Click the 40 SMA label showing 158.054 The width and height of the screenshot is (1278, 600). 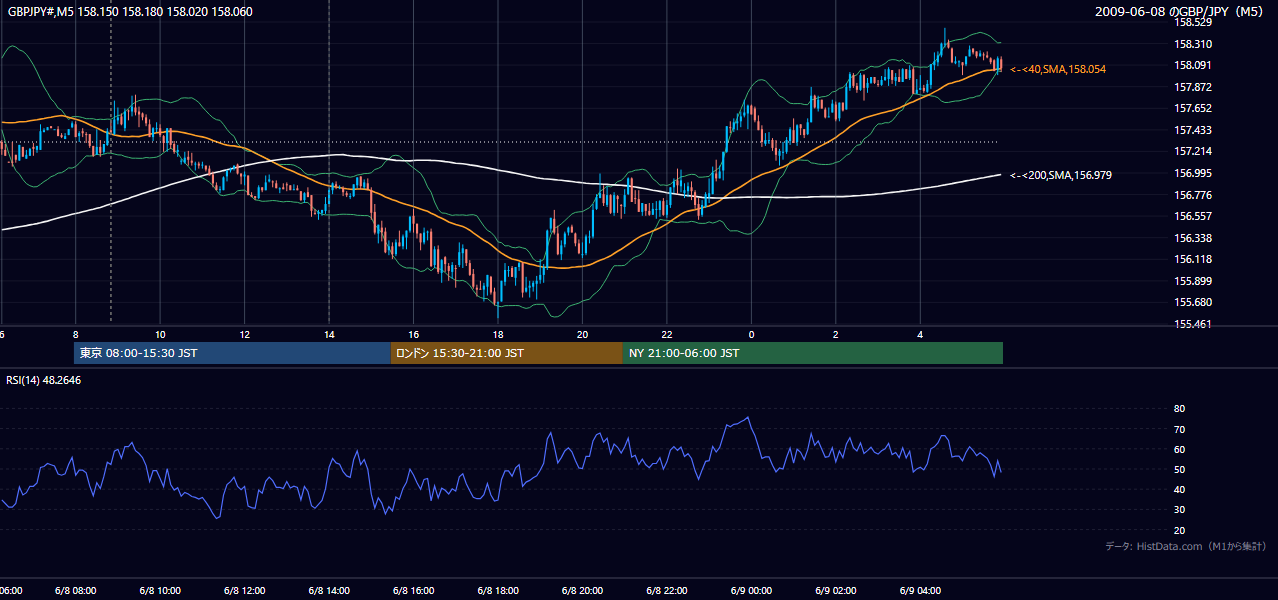1058,69
